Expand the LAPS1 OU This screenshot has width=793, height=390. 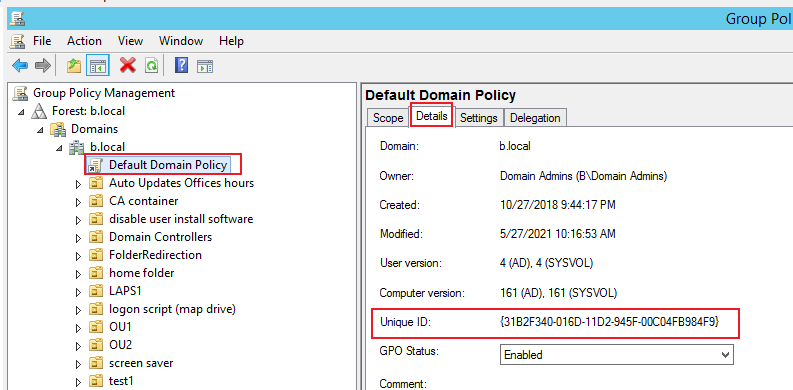[78, 292]
